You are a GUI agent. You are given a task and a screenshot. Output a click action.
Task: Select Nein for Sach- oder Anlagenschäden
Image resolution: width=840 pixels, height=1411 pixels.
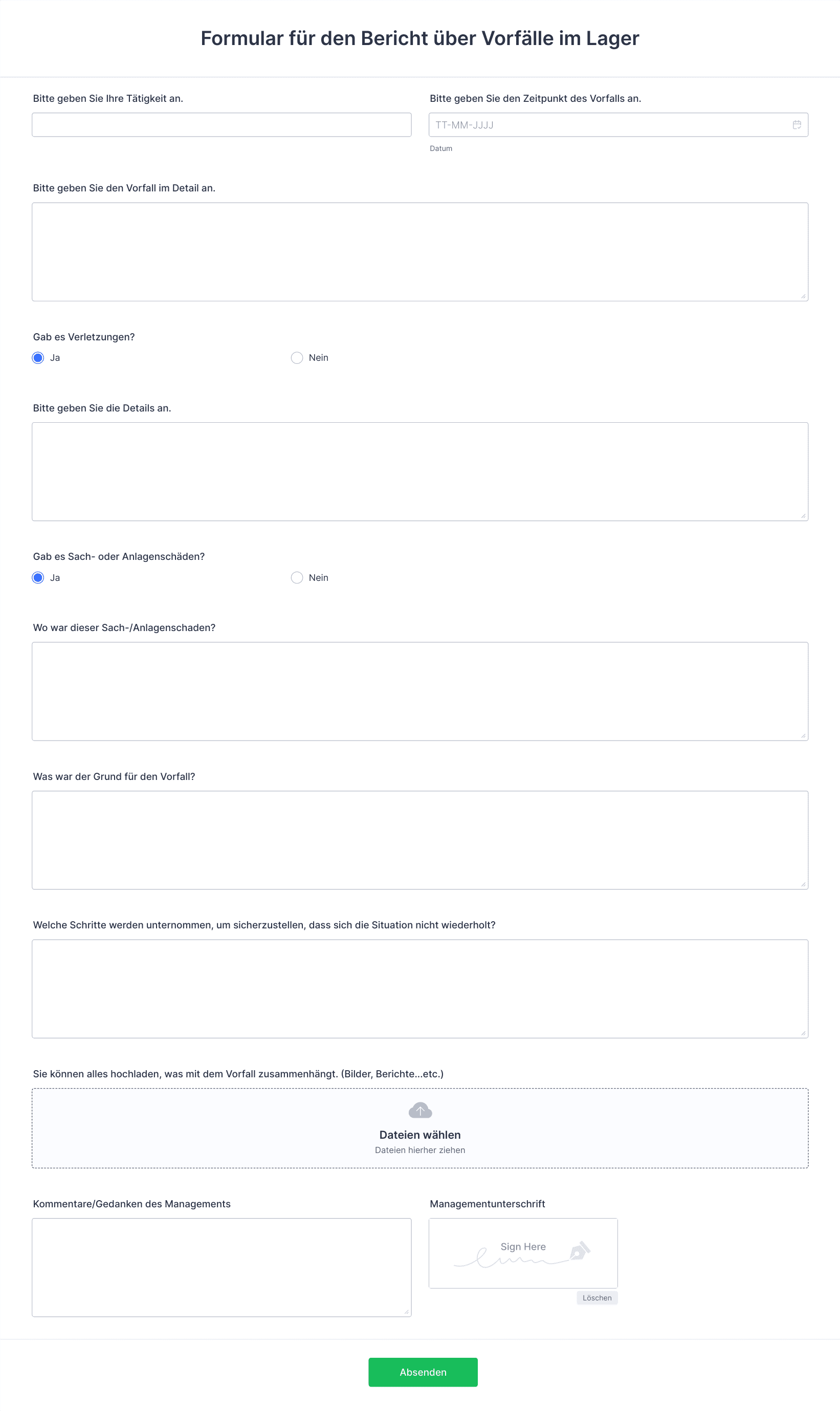point(297,577)
